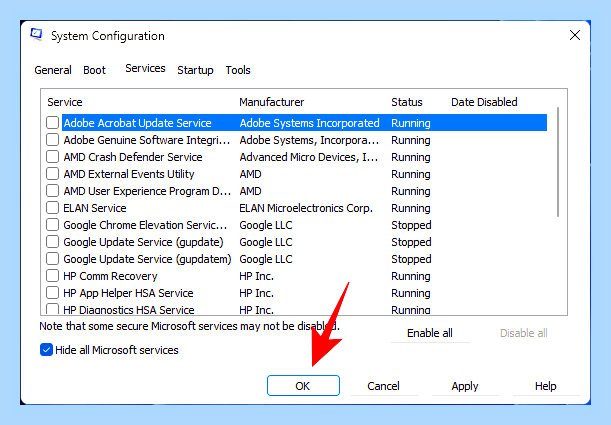Screen dimensions: 611x425
Task: Select the AMD Crash Defender Service name
Action: tap(133, 157)
